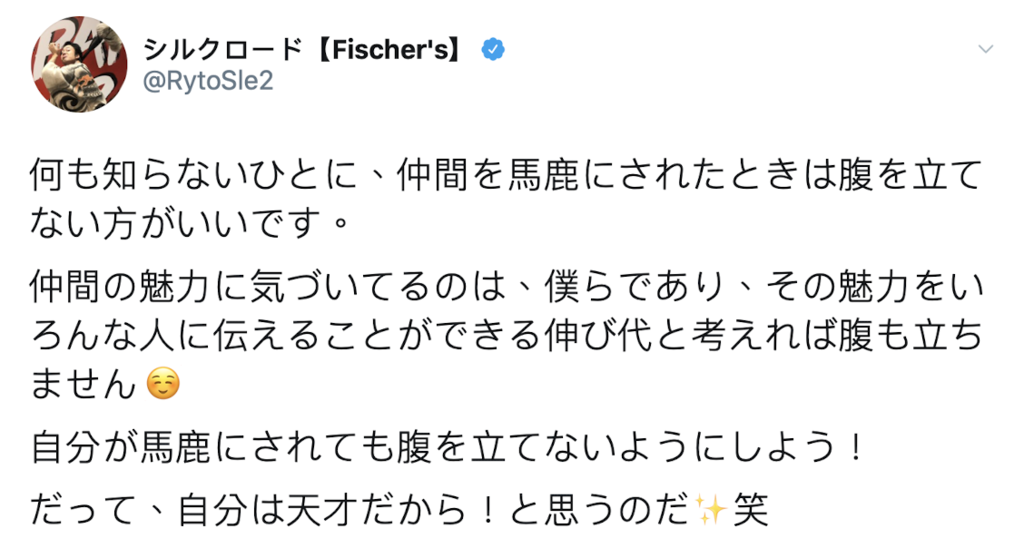Viewport: 1024px width, 548px height.
Task: Click the 【Fischer's】 part of the name
Action: click(391, 49)
